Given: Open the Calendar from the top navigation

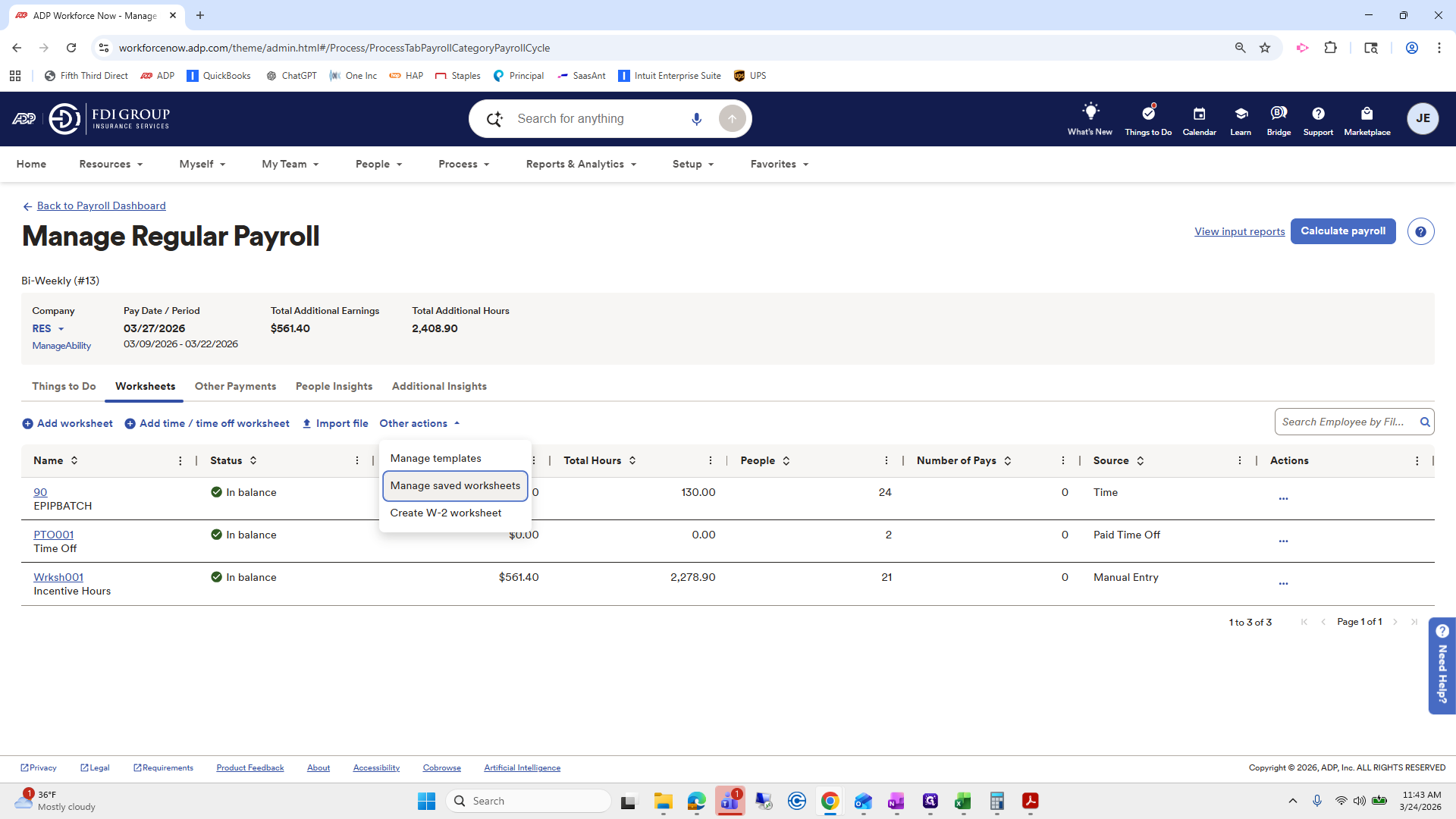Looking at the screenshot, I should [1198, 119].
